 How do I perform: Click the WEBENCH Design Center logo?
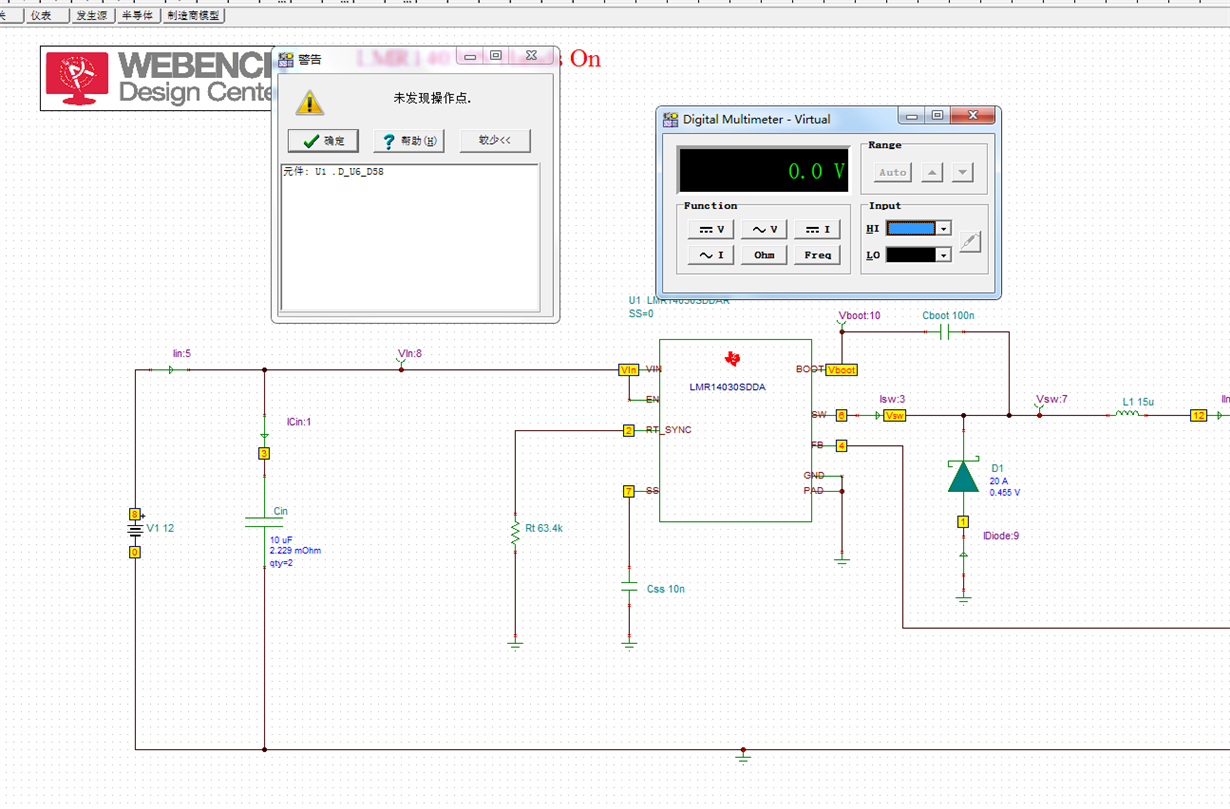(157, 78)
